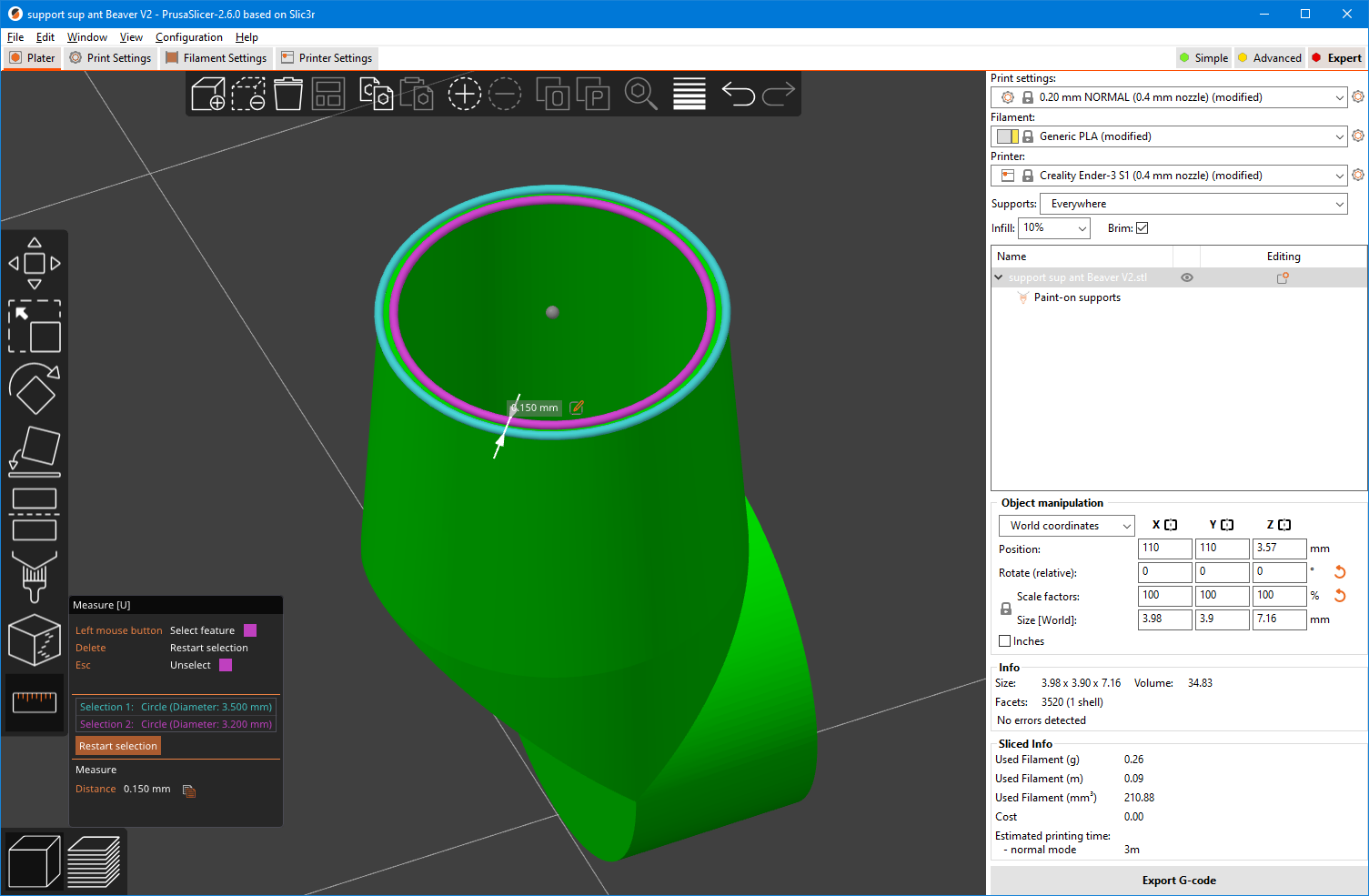This screenshot has height=896, width=1369.
Task: Open the View menu
Action: 131,37
